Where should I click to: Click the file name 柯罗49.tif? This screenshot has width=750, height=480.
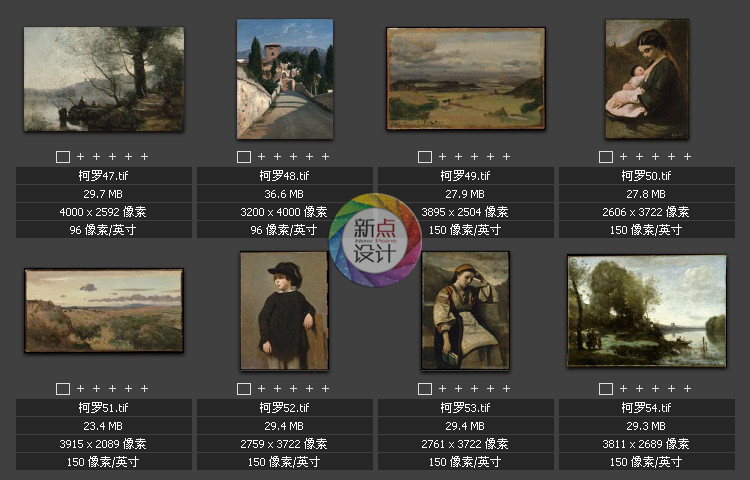[x=465, y=176]
